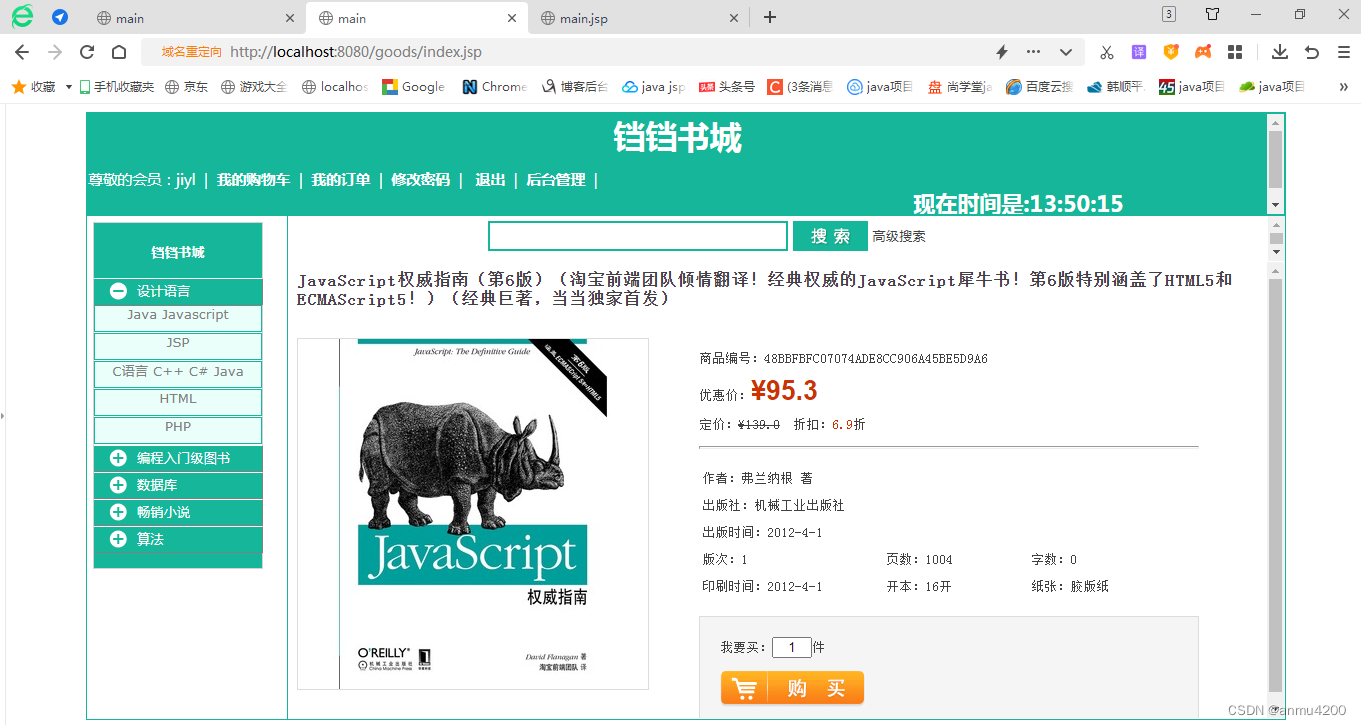Close the main.jsp tab
This screenshot has width=1361, height=725.
pos(733,18)
